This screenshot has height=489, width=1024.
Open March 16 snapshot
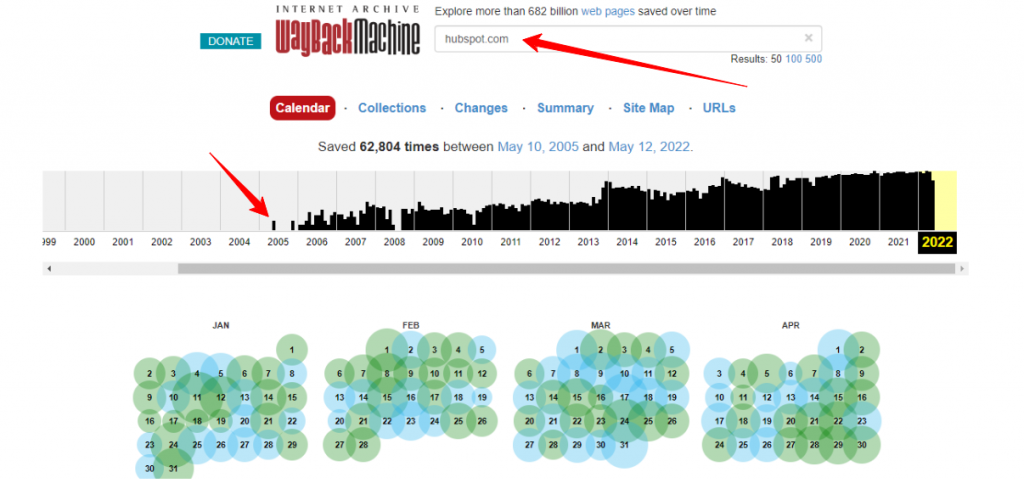tap(601, 397)
